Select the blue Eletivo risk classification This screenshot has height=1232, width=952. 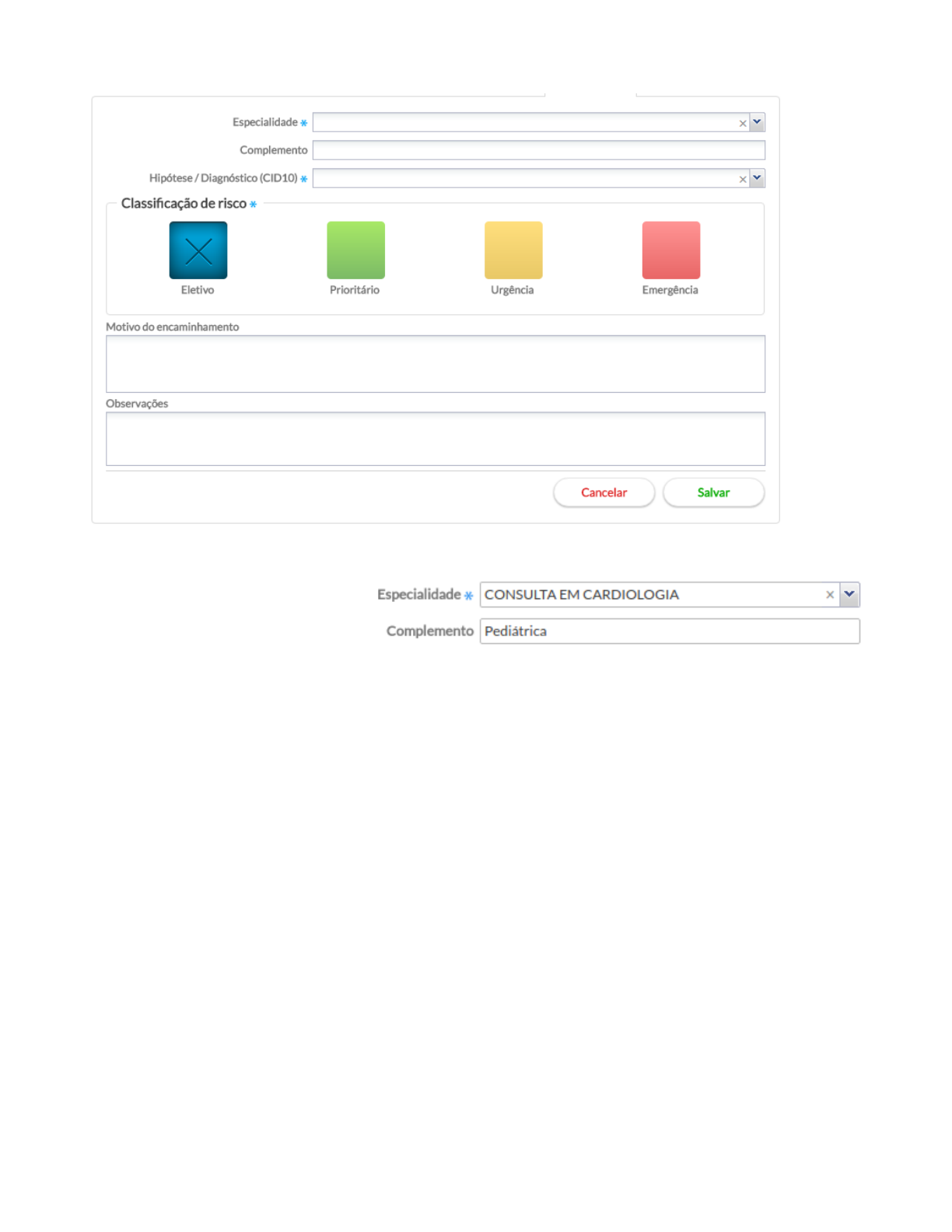tap(198, 250)
